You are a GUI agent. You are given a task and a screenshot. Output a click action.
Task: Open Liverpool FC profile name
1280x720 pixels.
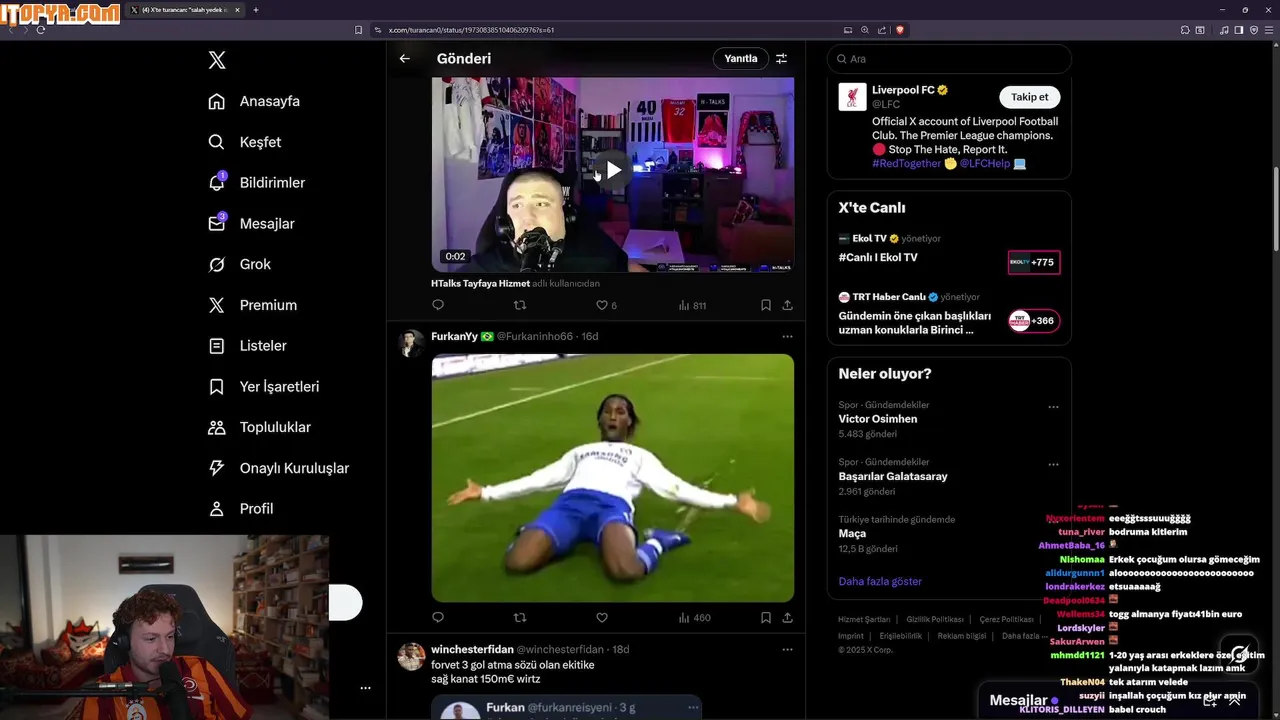coord(903,90)
